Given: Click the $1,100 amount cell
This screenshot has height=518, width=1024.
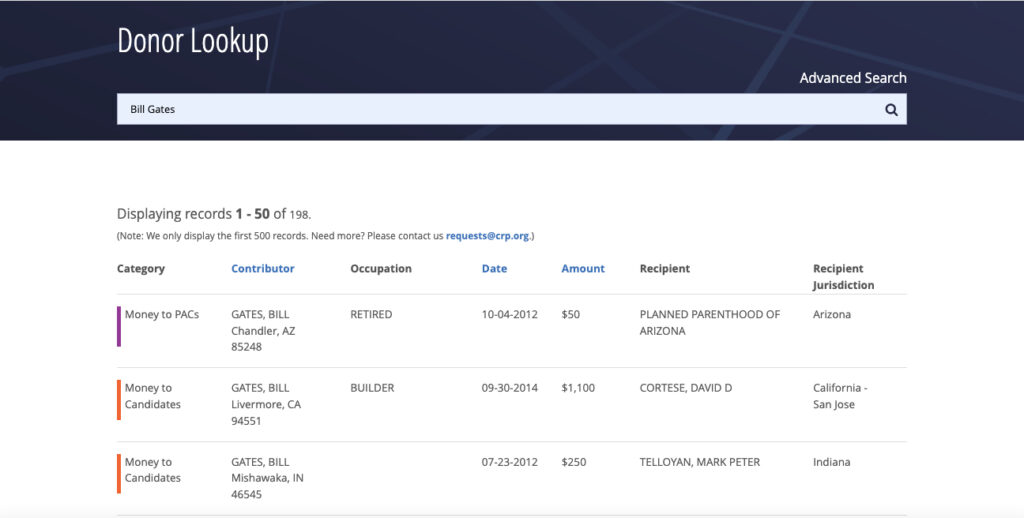Looking at the screenshot, I should [578, 388].
